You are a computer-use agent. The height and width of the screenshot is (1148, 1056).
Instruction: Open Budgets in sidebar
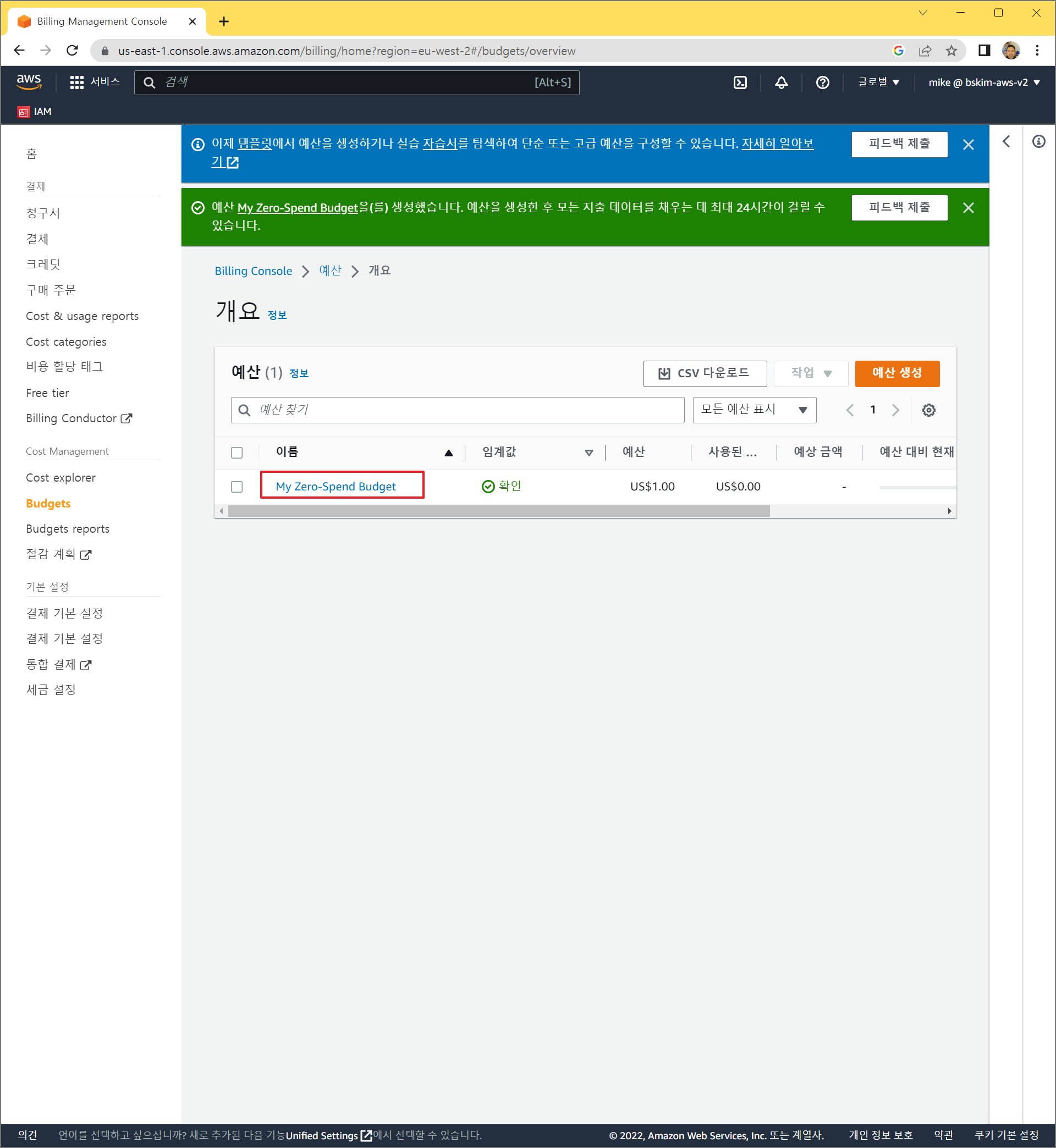point(48,503)
